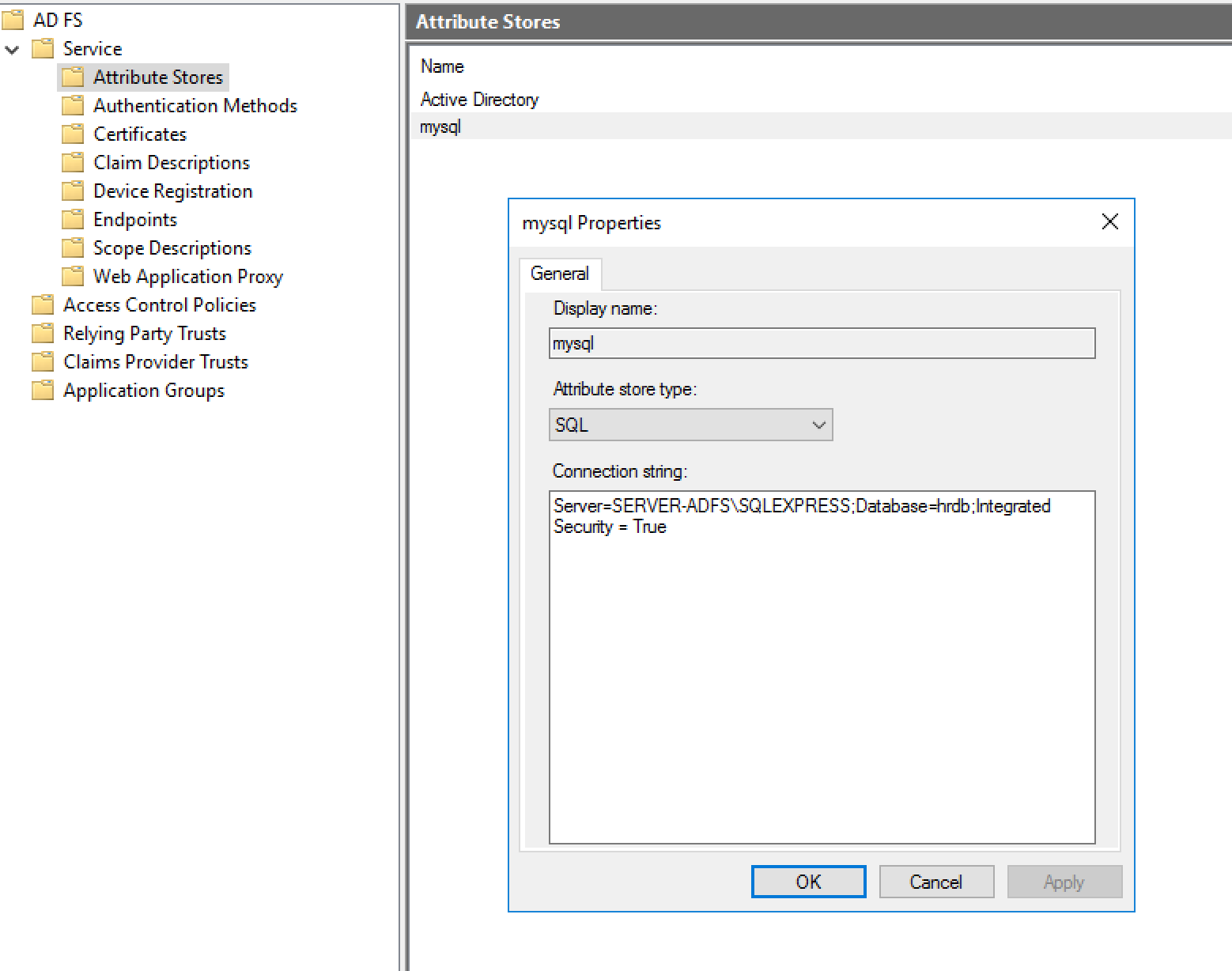Open Web Application Proxy tree label

188,277
